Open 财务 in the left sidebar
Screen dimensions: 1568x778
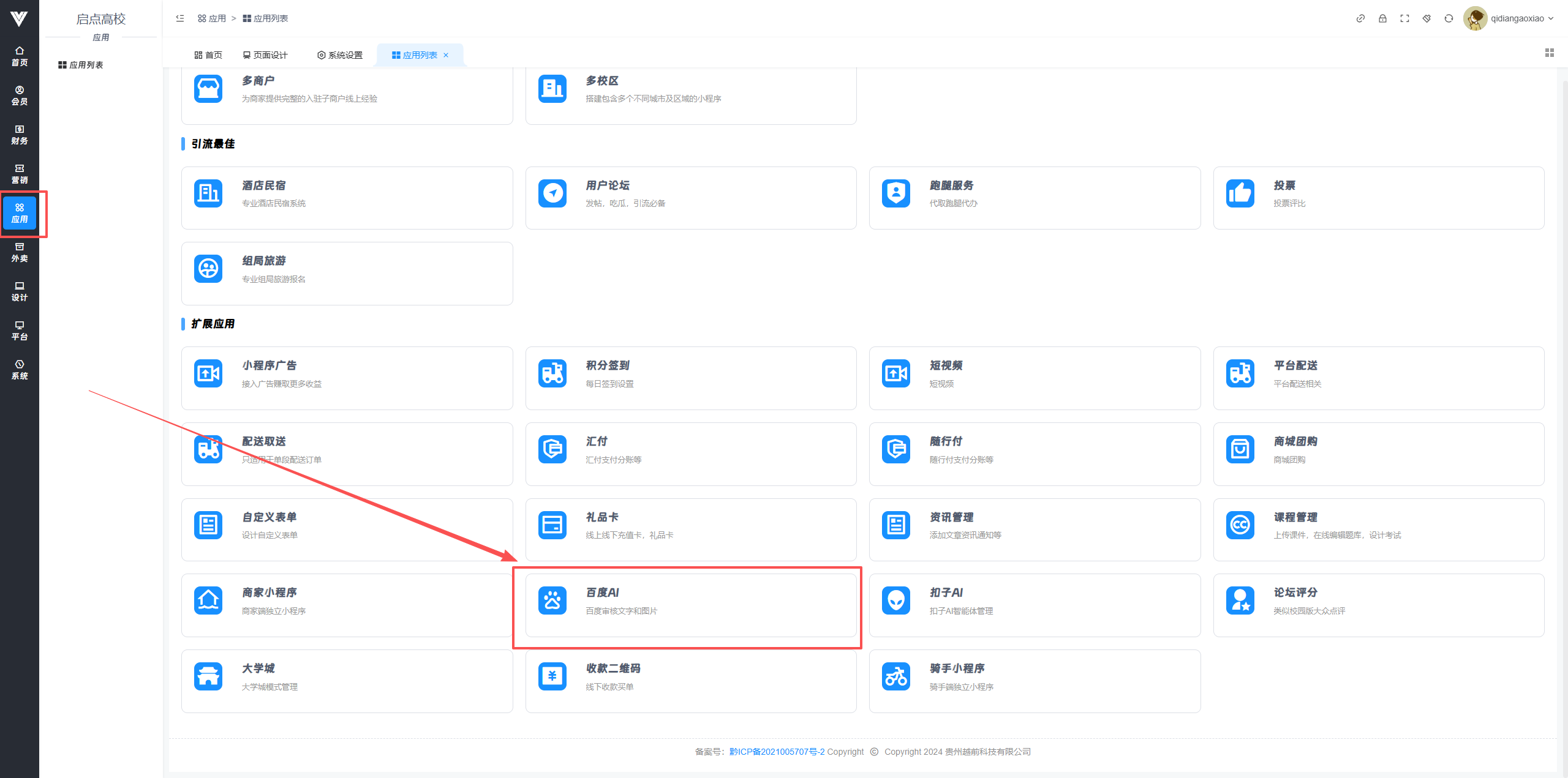click(x=20, y=135)
